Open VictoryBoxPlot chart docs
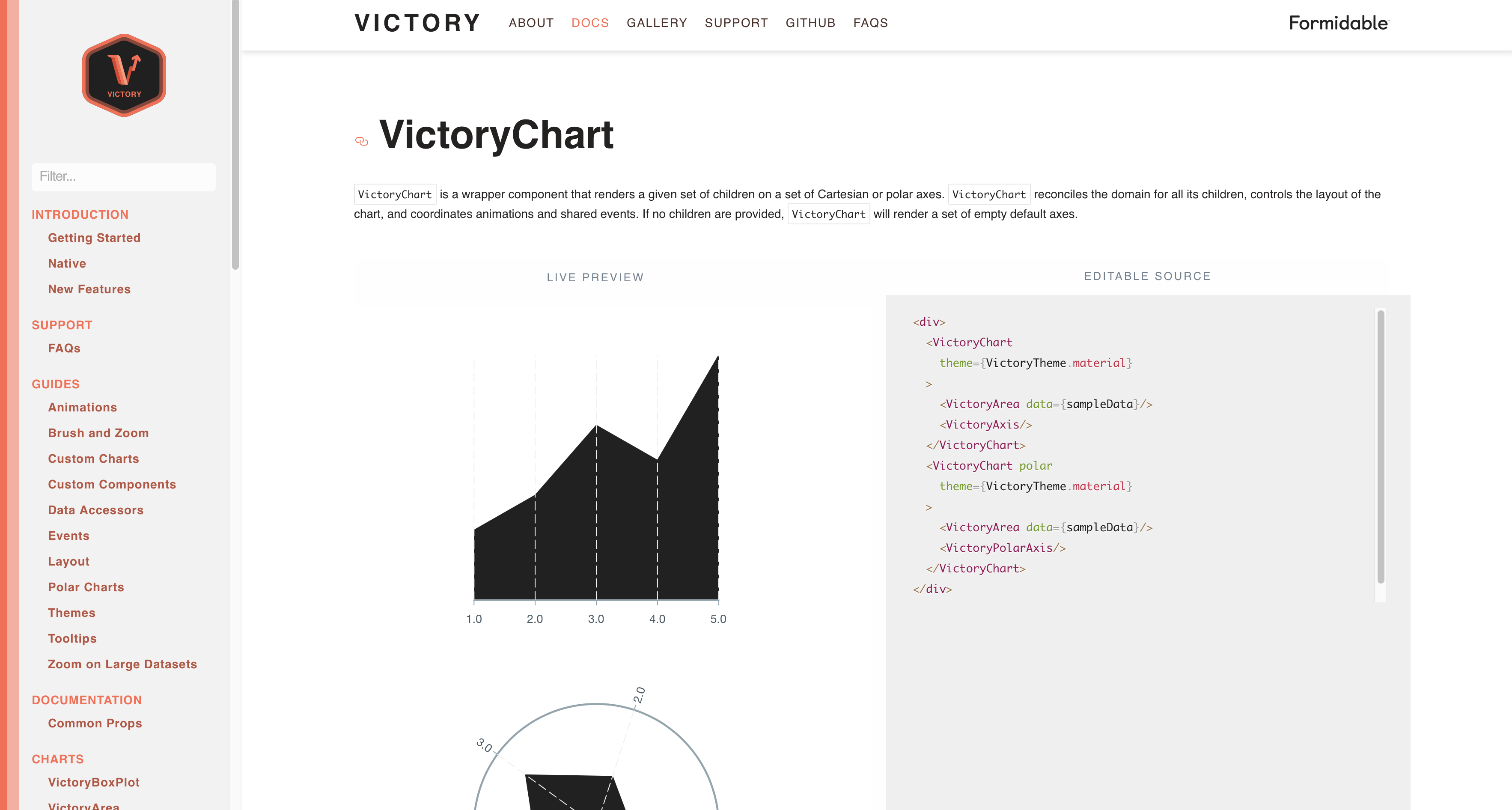This screenshot has height=810, width=1512. 94,783
